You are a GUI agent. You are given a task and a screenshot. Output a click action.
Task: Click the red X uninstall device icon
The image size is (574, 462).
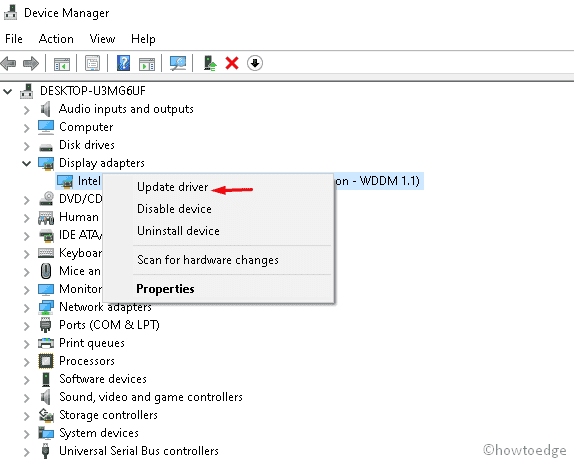point(232,63)
